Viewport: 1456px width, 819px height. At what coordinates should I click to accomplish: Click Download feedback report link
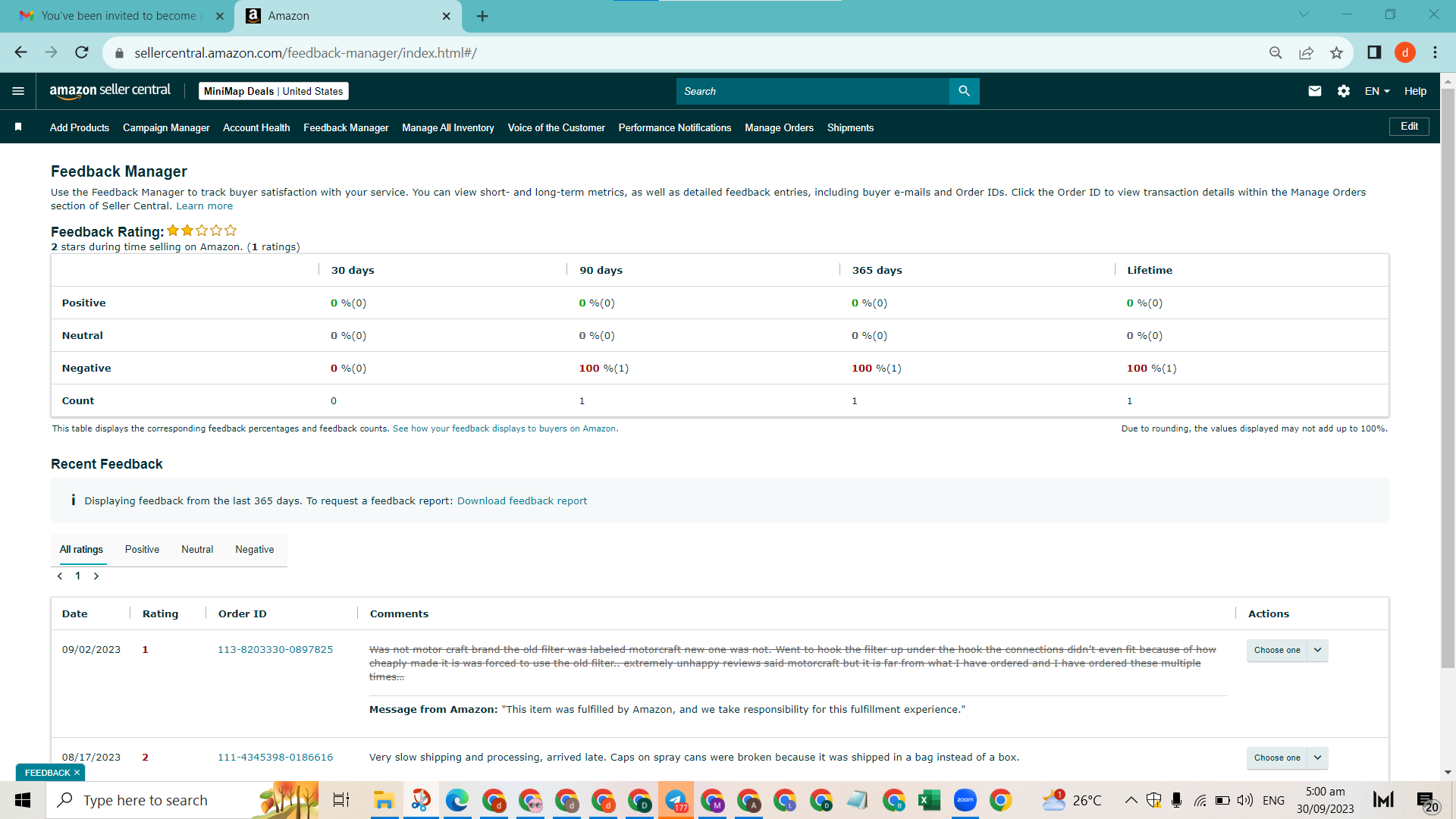pos(522,501)
